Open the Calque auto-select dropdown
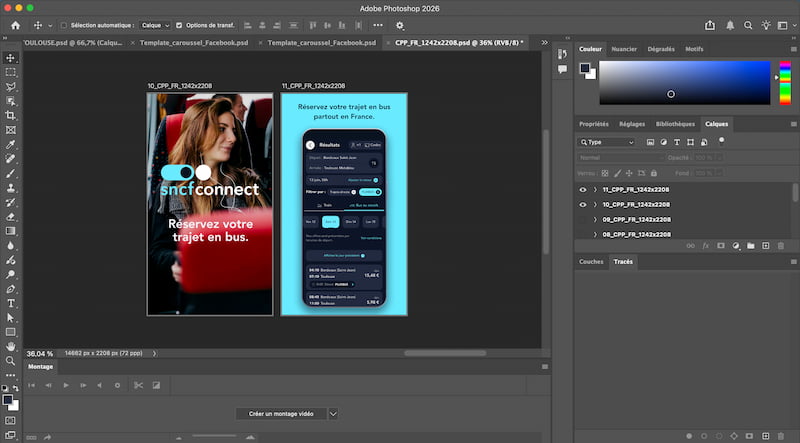Screen dimensions: 800x443 [155, 25]
